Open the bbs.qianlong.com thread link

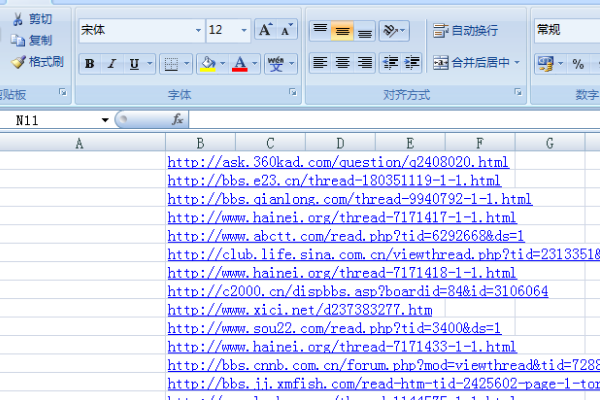[350, 199]
